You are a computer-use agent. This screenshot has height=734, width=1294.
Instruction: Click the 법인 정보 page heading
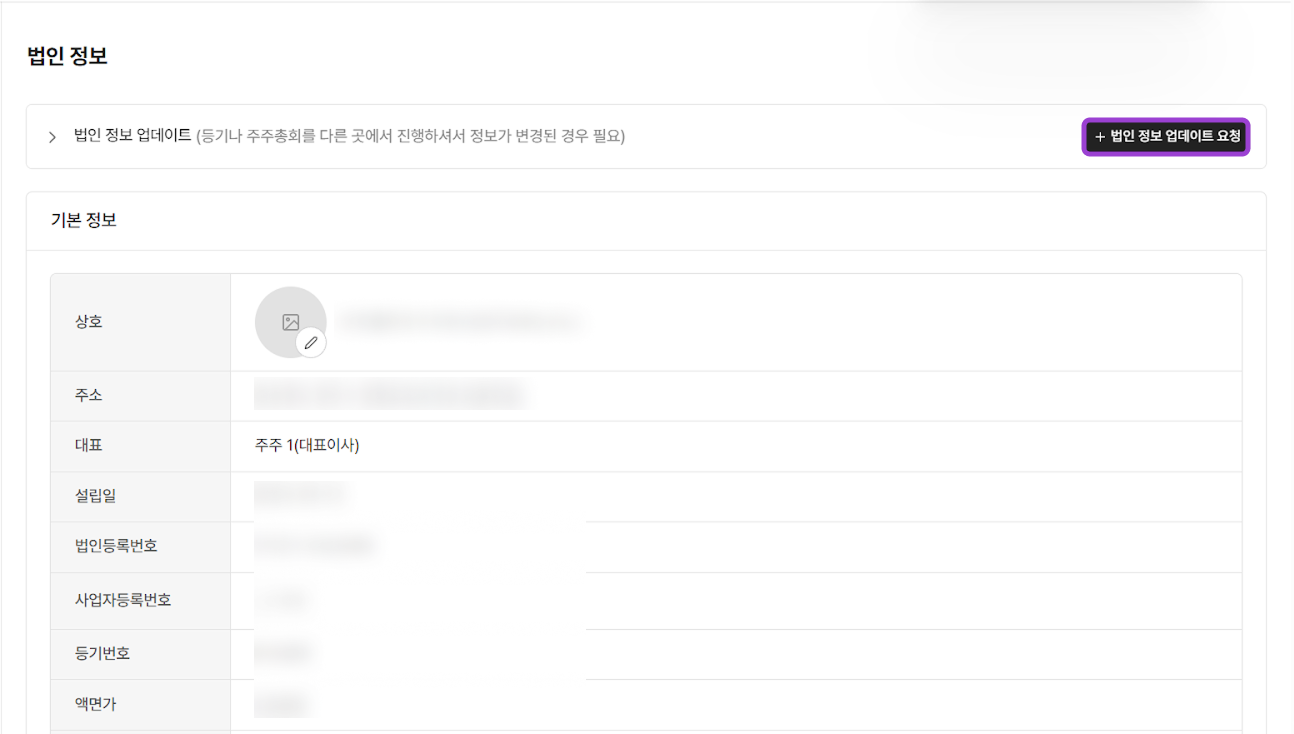tap(67, 56)
